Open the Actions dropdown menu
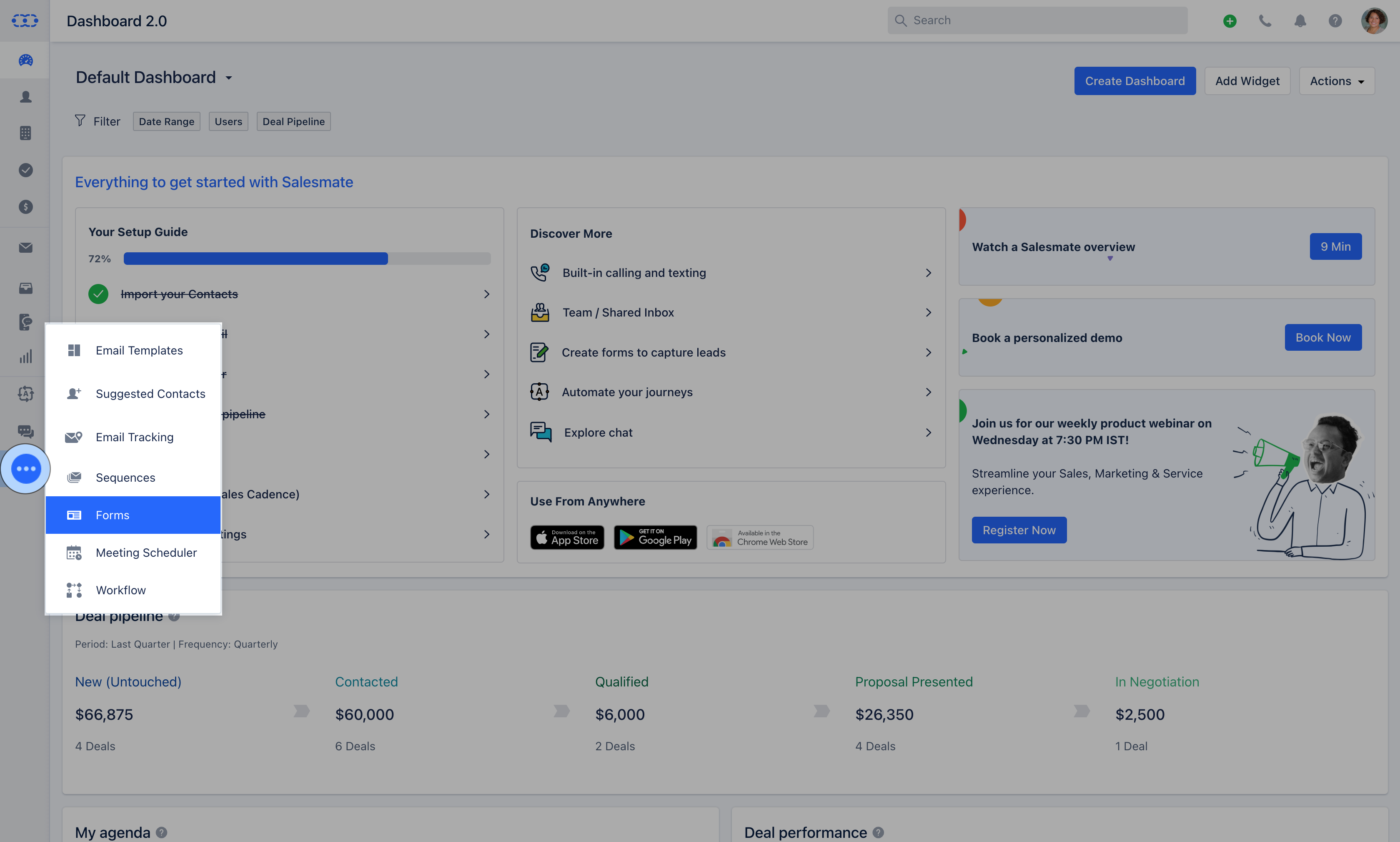This screenshot has height=842, width=1400. coord(1335,80)
